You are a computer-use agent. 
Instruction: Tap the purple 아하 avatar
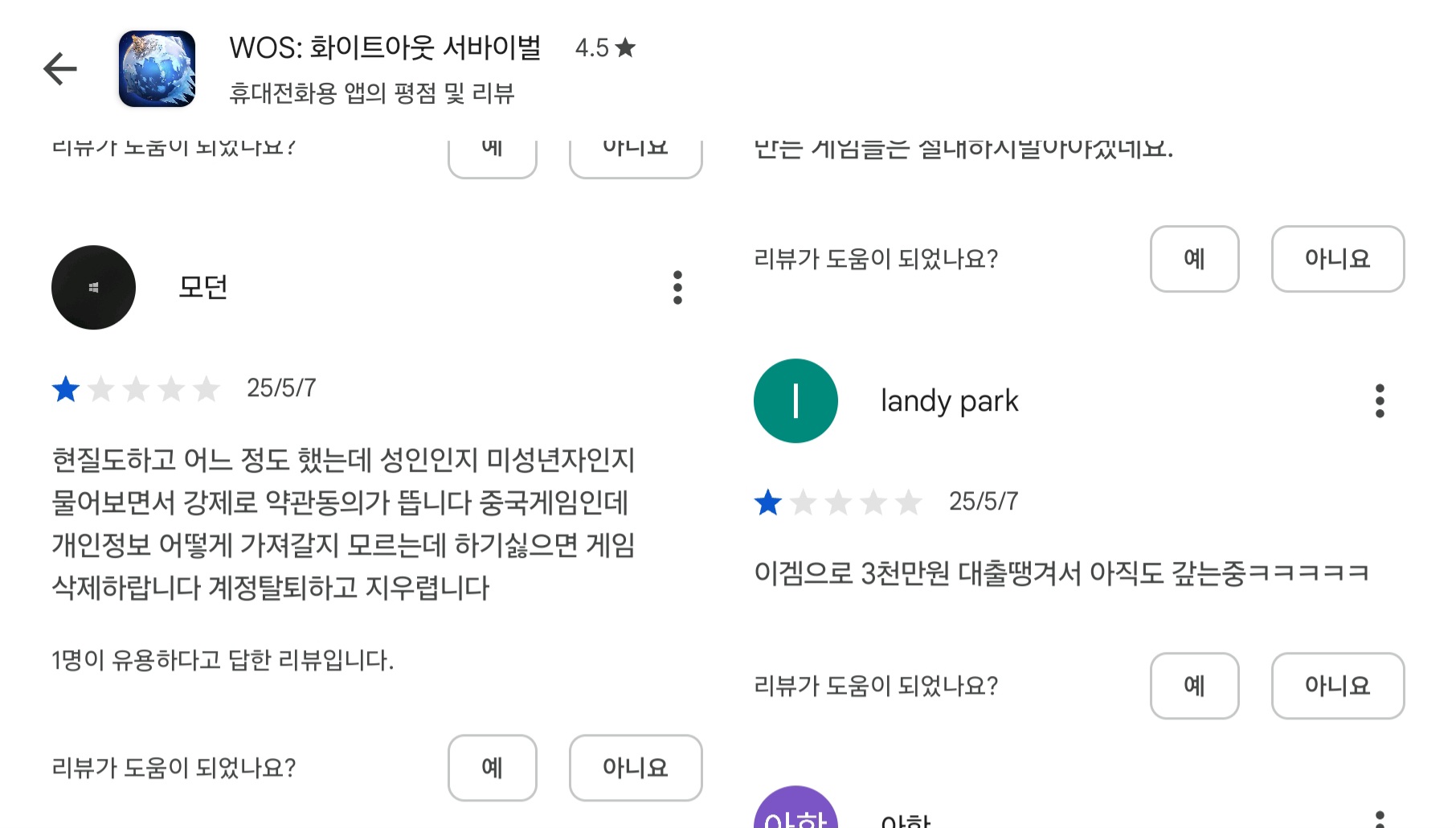[795, 807]
